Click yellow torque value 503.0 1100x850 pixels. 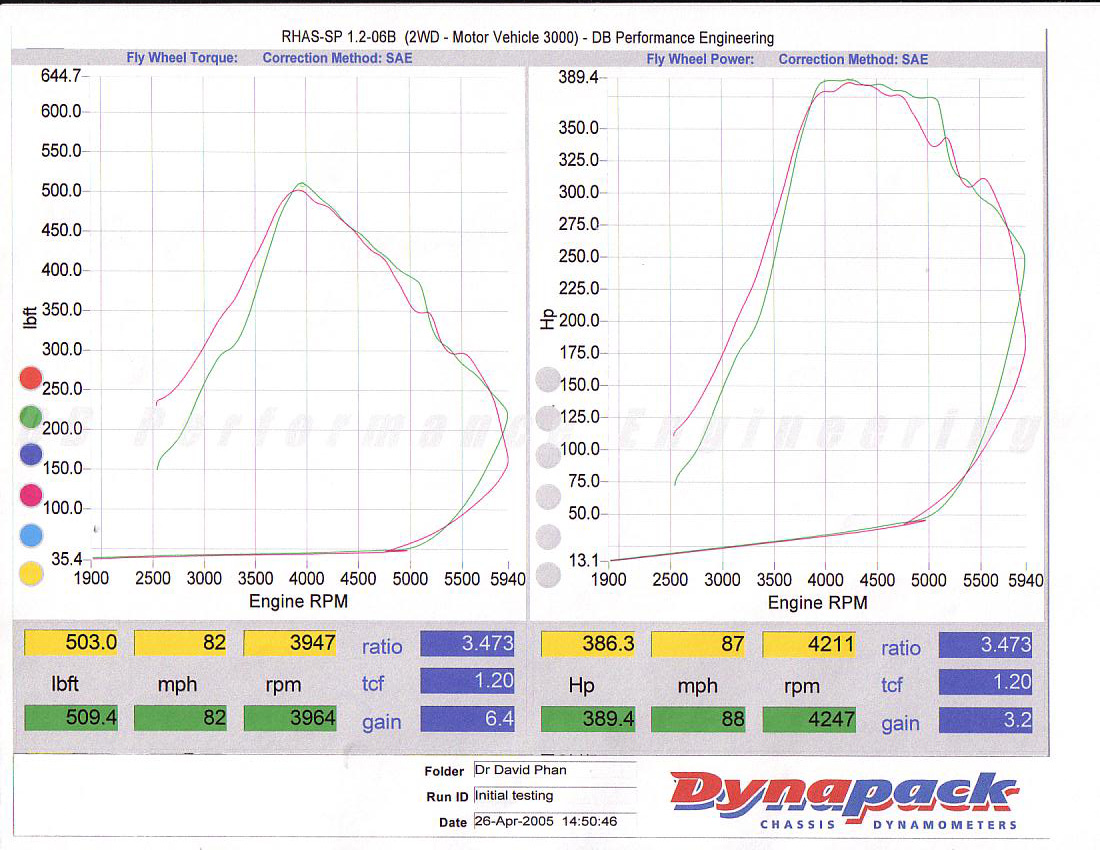coord(71,642)
